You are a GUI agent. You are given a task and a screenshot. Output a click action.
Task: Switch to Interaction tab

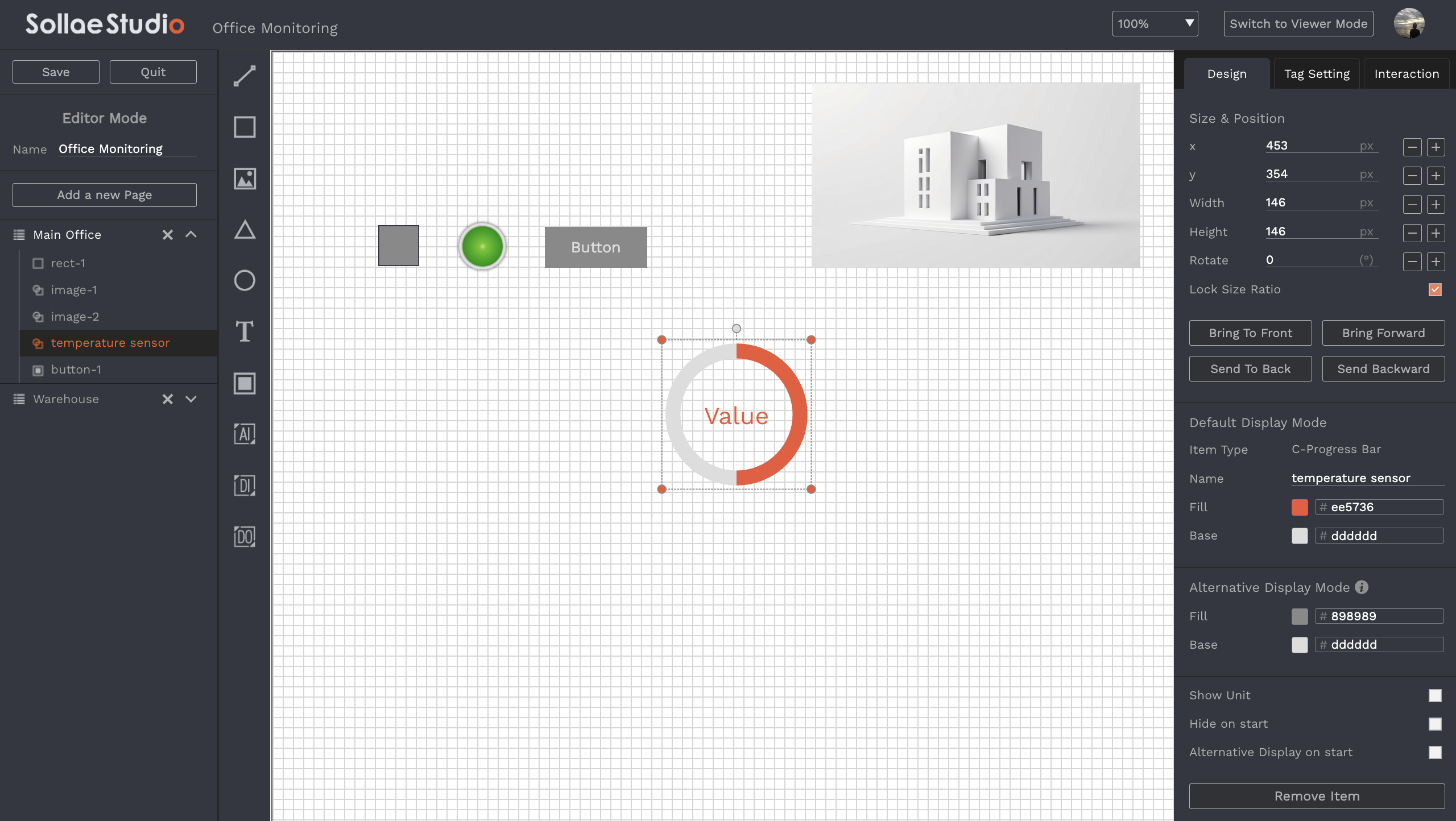[x=1407, y=72]
